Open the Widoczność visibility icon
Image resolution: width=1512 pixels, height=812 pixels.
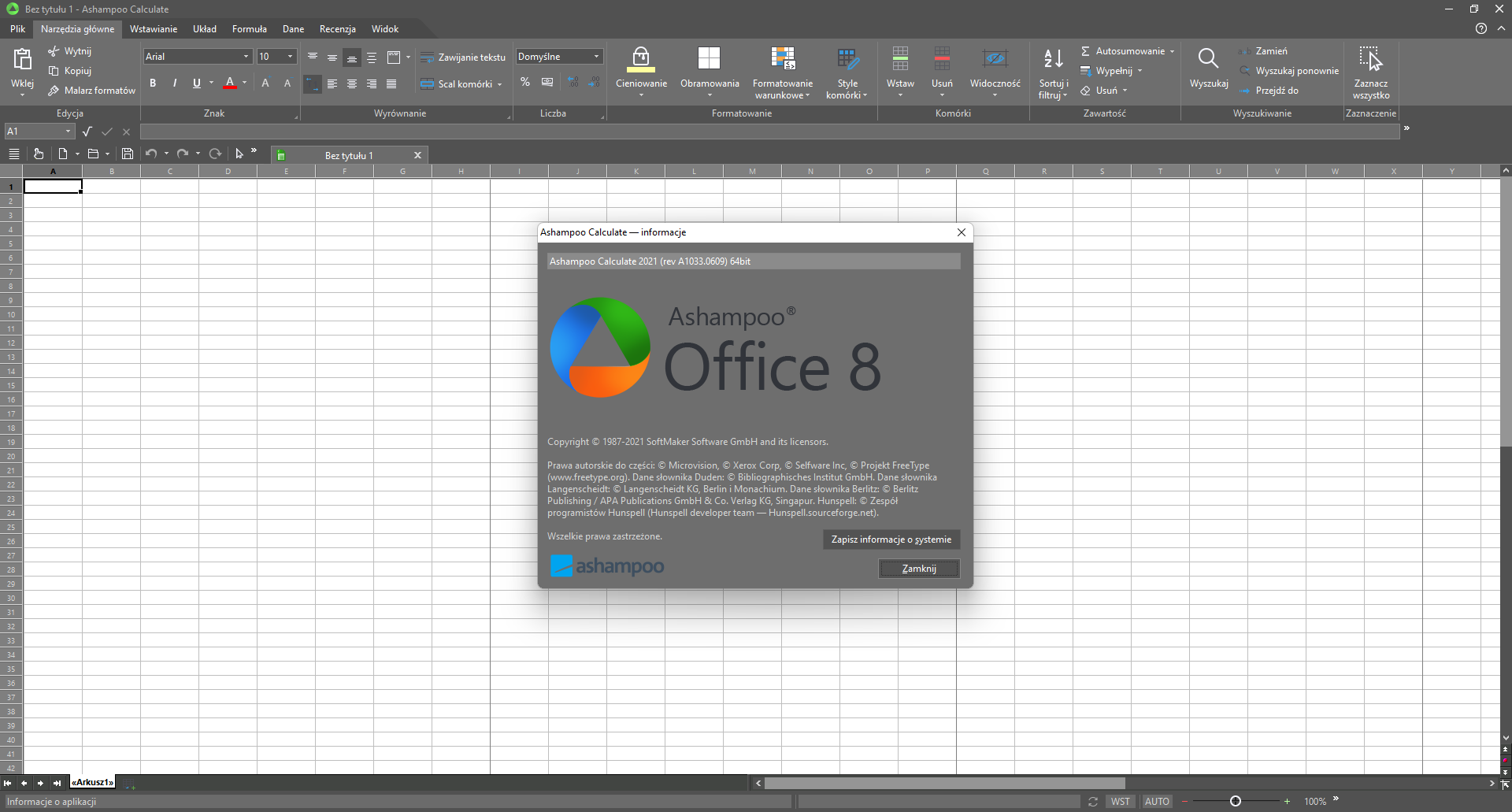[x=995, y=58]
